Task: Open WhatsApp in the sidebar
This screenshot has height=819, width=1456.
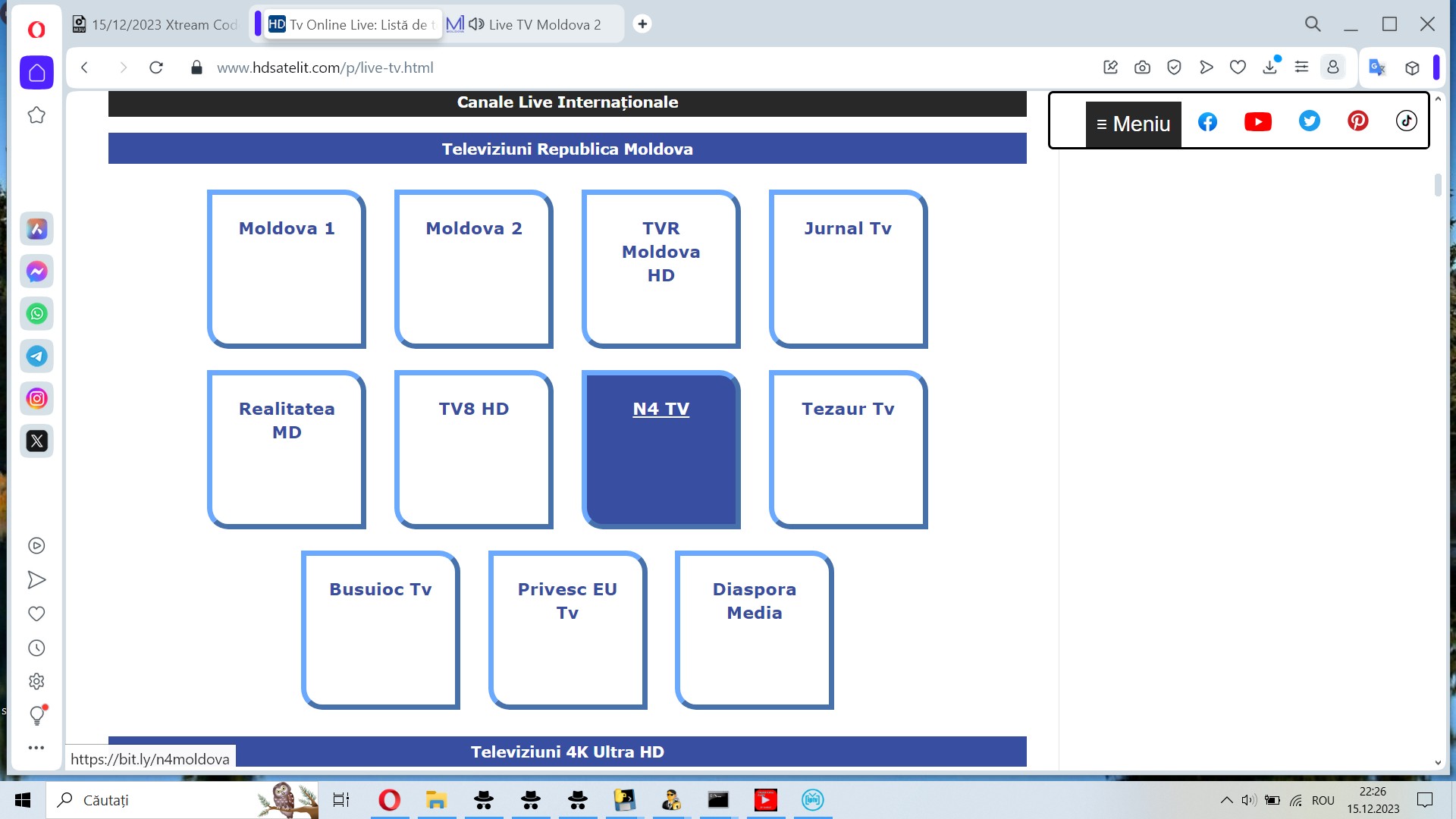Action: (x=36, y=313)
